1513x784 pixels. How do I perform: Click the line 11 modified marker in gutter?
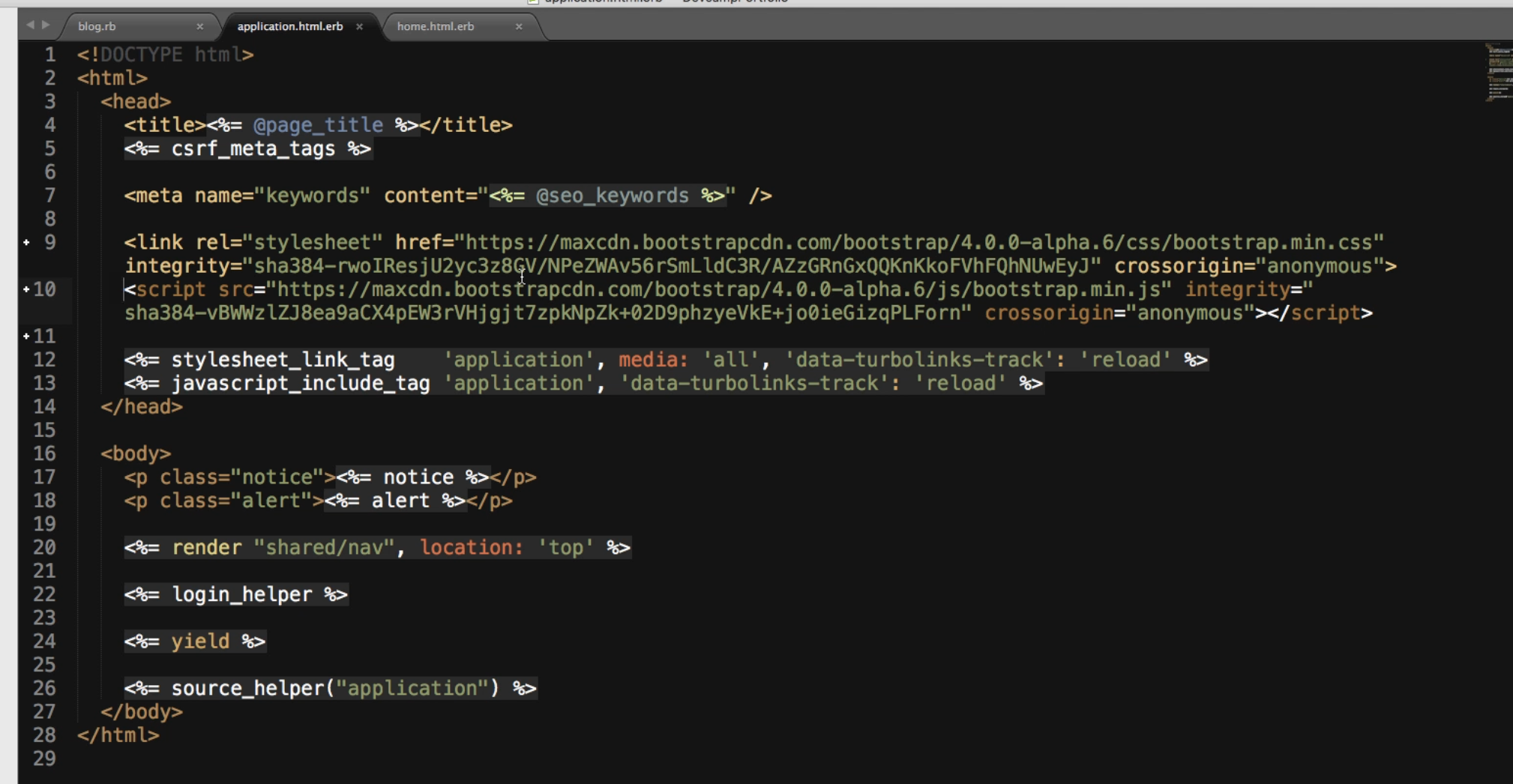(x=26, y=337)
